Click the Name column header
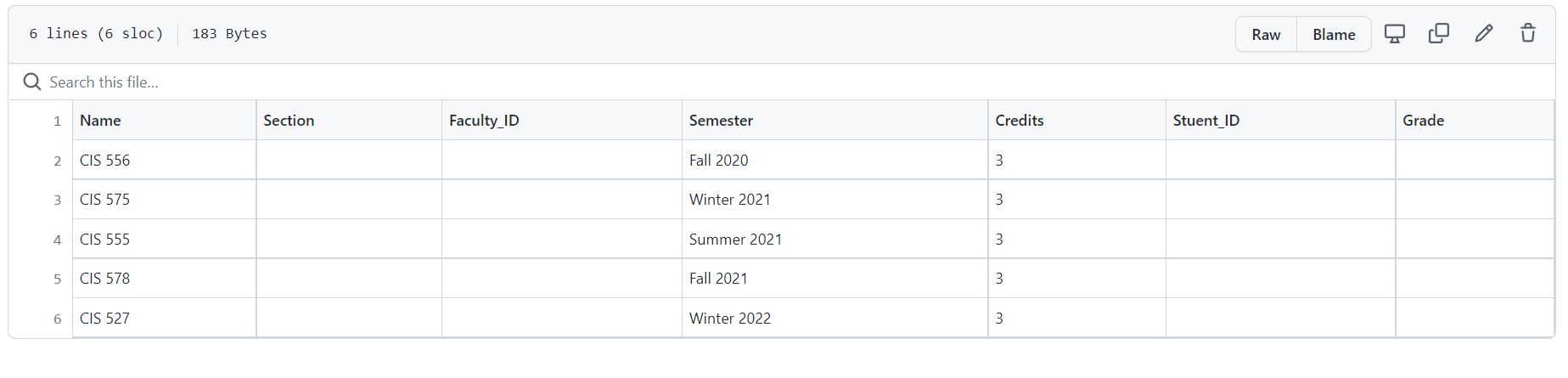Viewport: 1568px width, 378px height. (x=100, y=121)
